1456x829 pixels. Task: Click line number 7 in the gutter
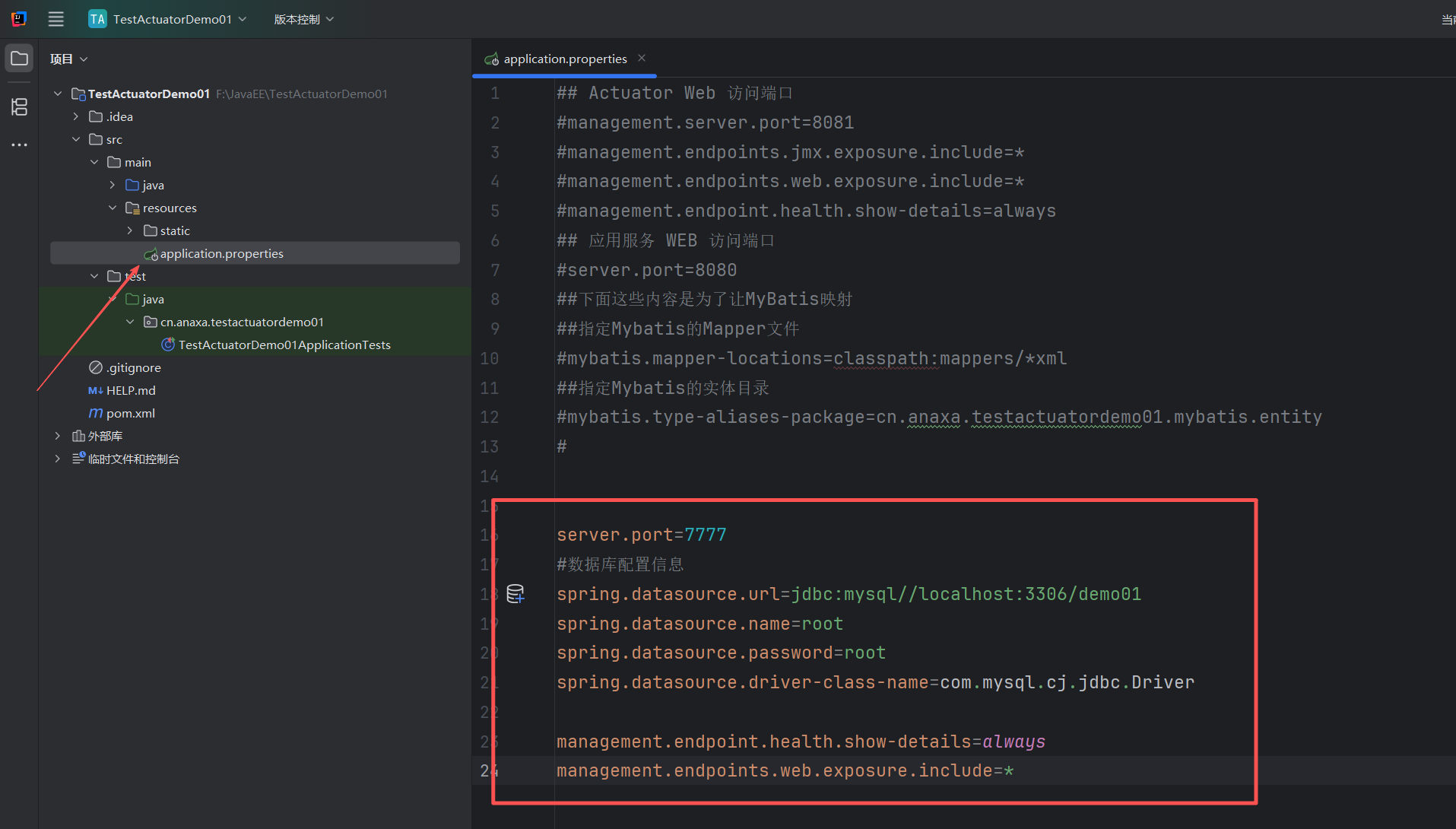coord(495,270)
